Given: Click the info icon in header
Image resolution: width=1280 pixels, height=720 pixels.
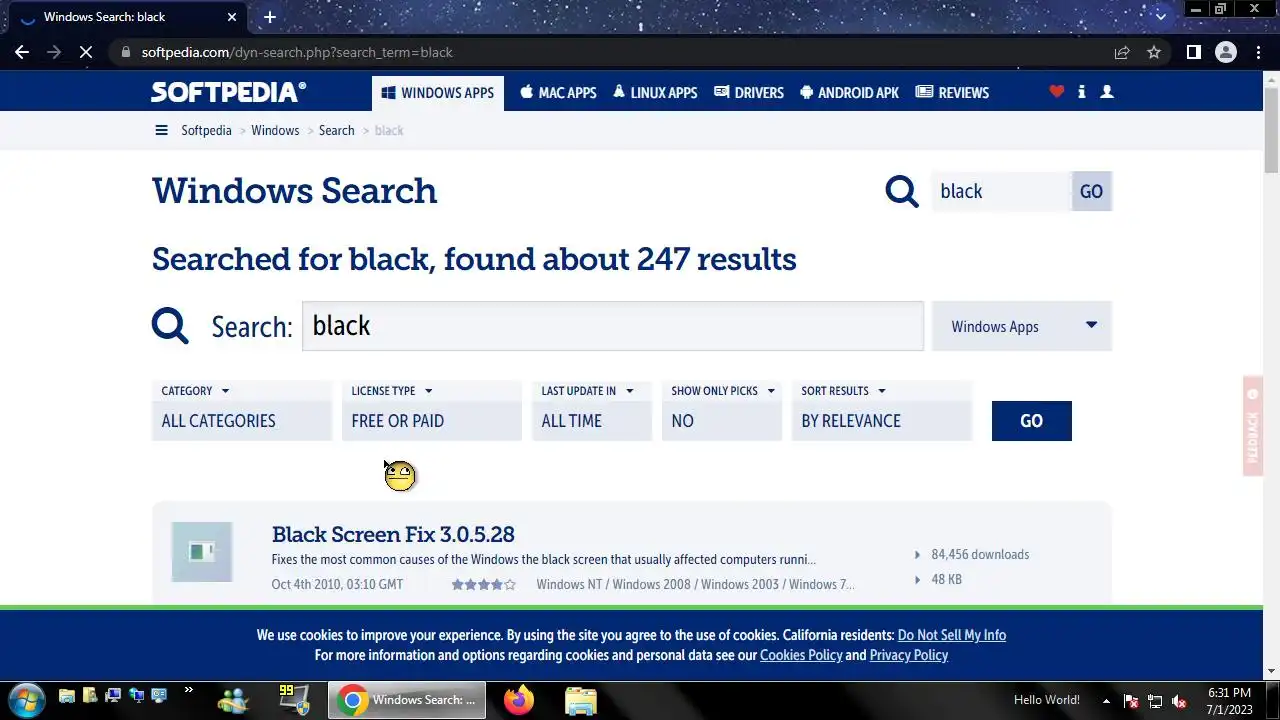Looking at the screenshot, I should point(1081,91).
